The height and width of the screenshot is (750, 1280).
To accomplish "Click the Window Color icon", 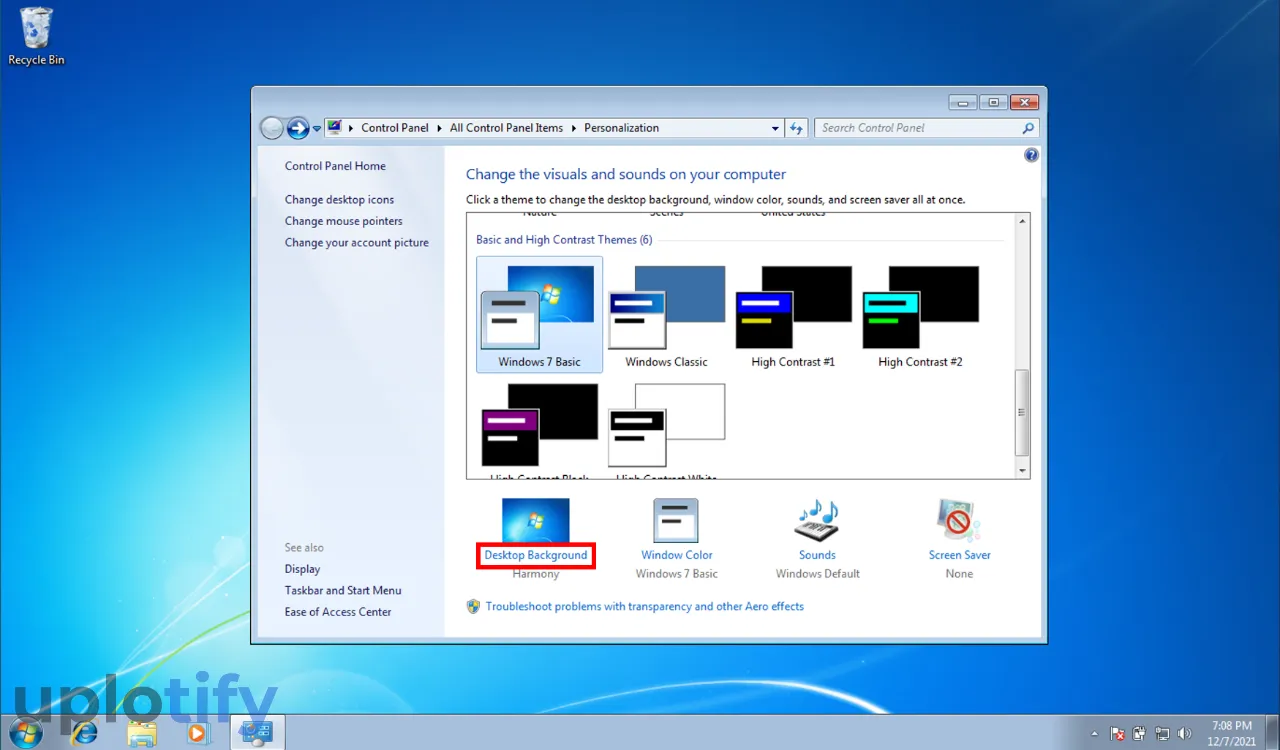I will pos(676,521).
